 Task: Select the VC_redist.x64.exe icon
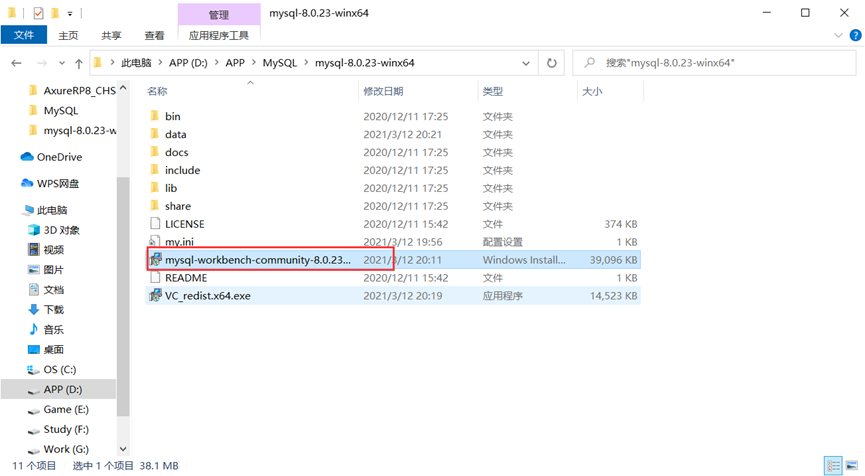156,295
